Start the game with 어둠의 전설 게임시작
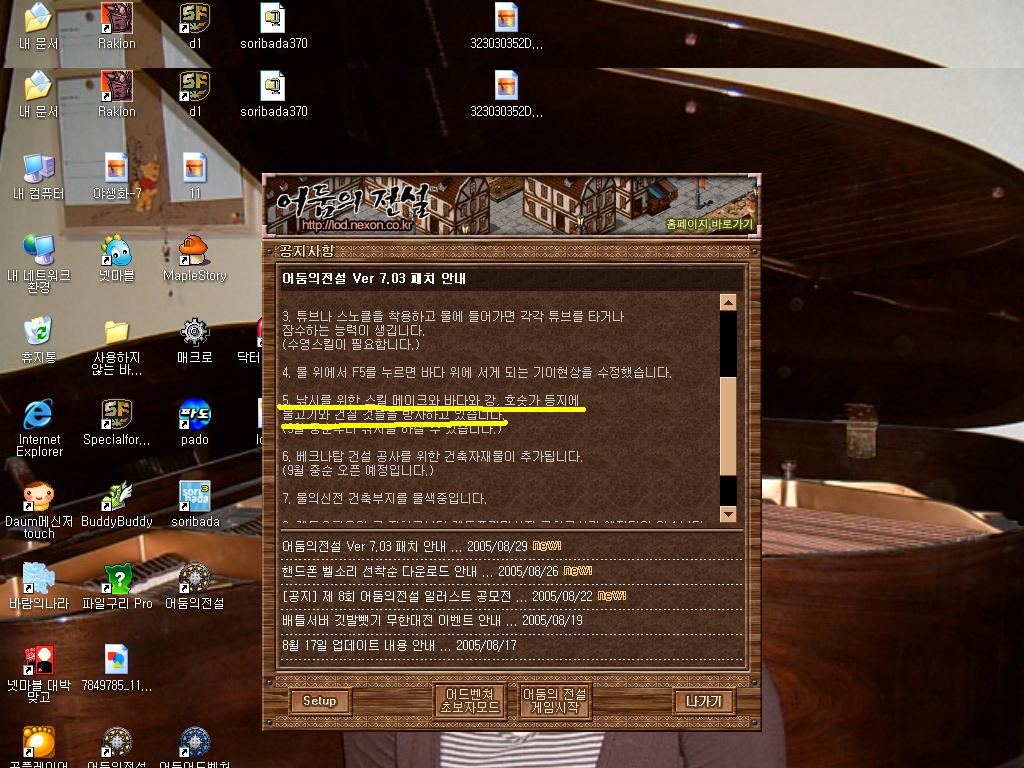The width and height of the screenshot is (1024, 768). pyautogui.click(x=554, y=700)
